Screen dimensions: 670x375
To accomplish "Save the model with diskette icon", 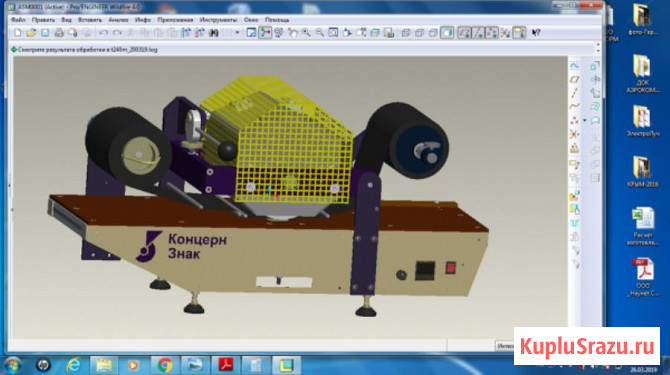I will coord(45,33).
